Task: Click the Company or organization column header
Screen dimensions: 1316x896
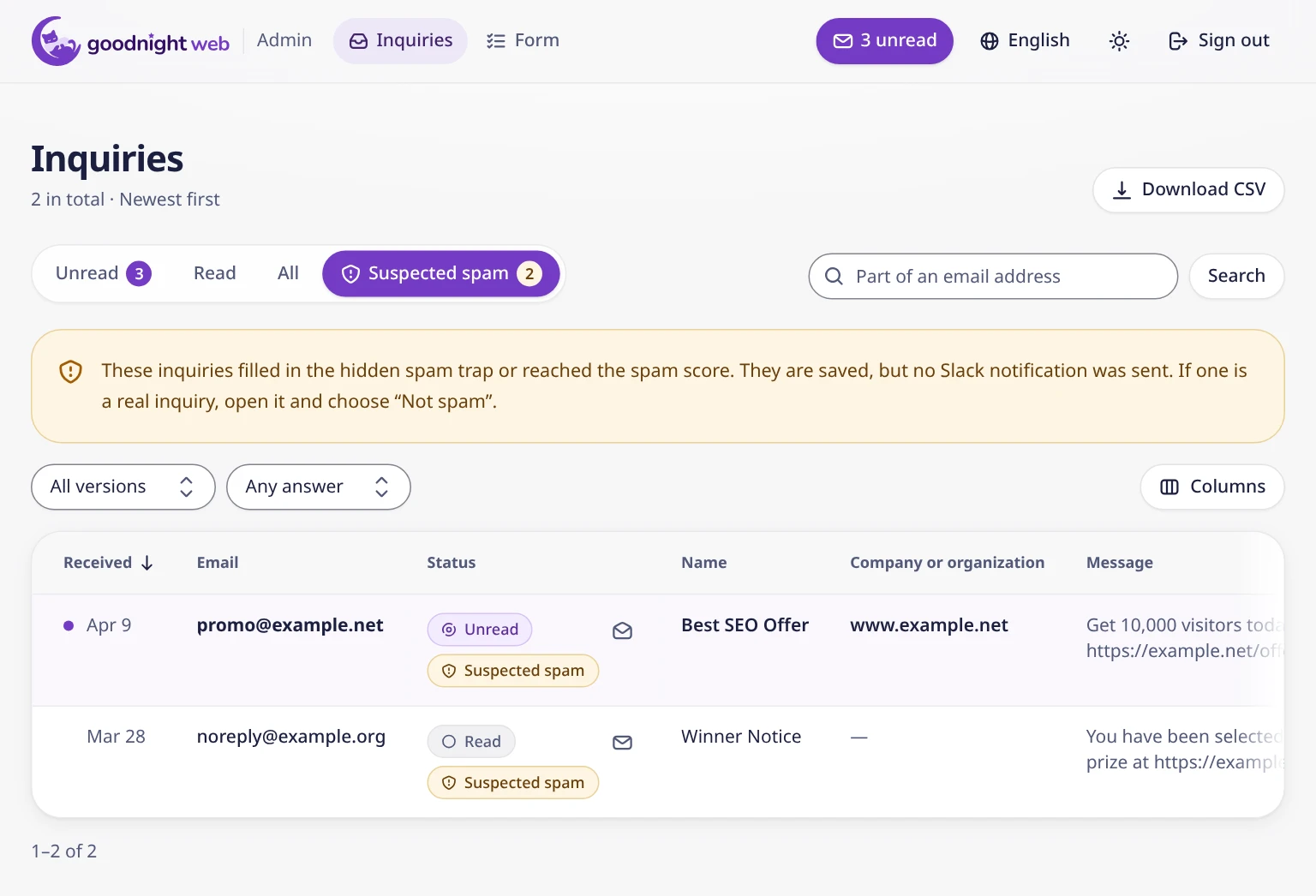Action: [x=947, y=563]
